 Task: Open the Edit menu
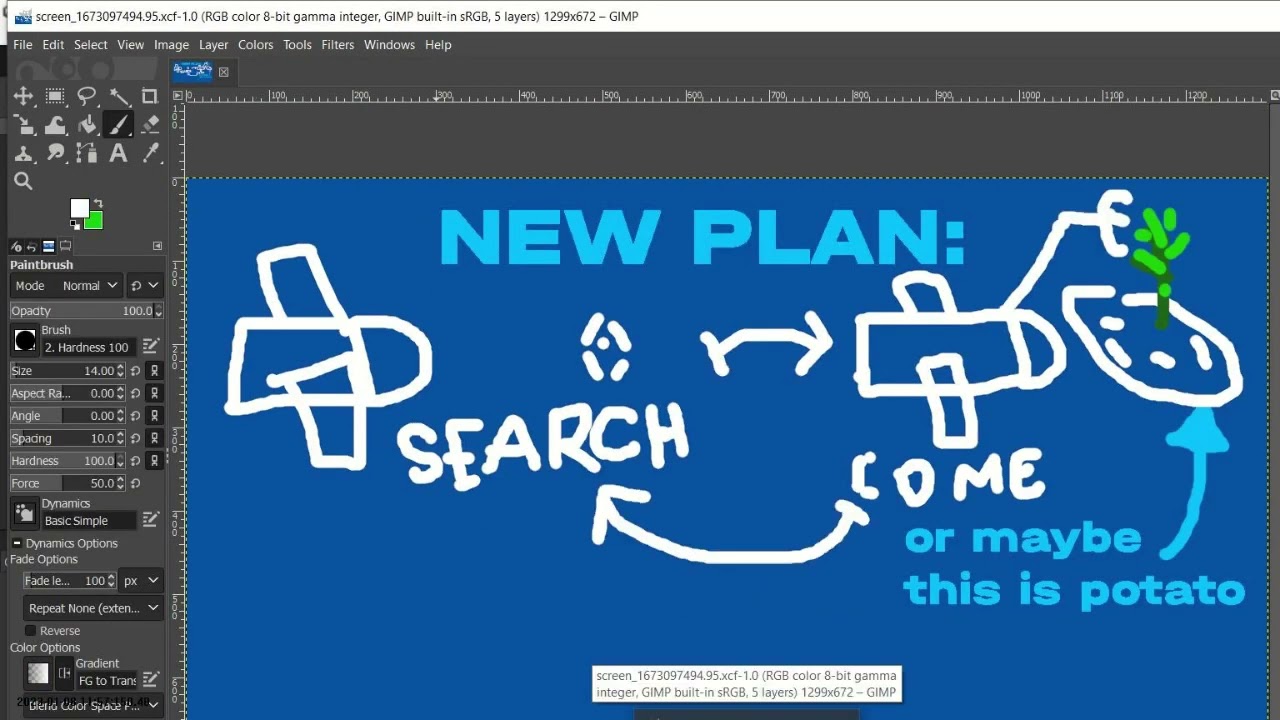point(53,45)
